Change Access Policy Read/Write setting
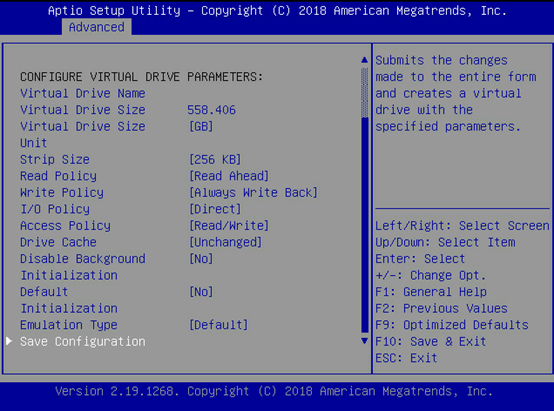The height and width of the screenshot is (411, 554). 229,226
